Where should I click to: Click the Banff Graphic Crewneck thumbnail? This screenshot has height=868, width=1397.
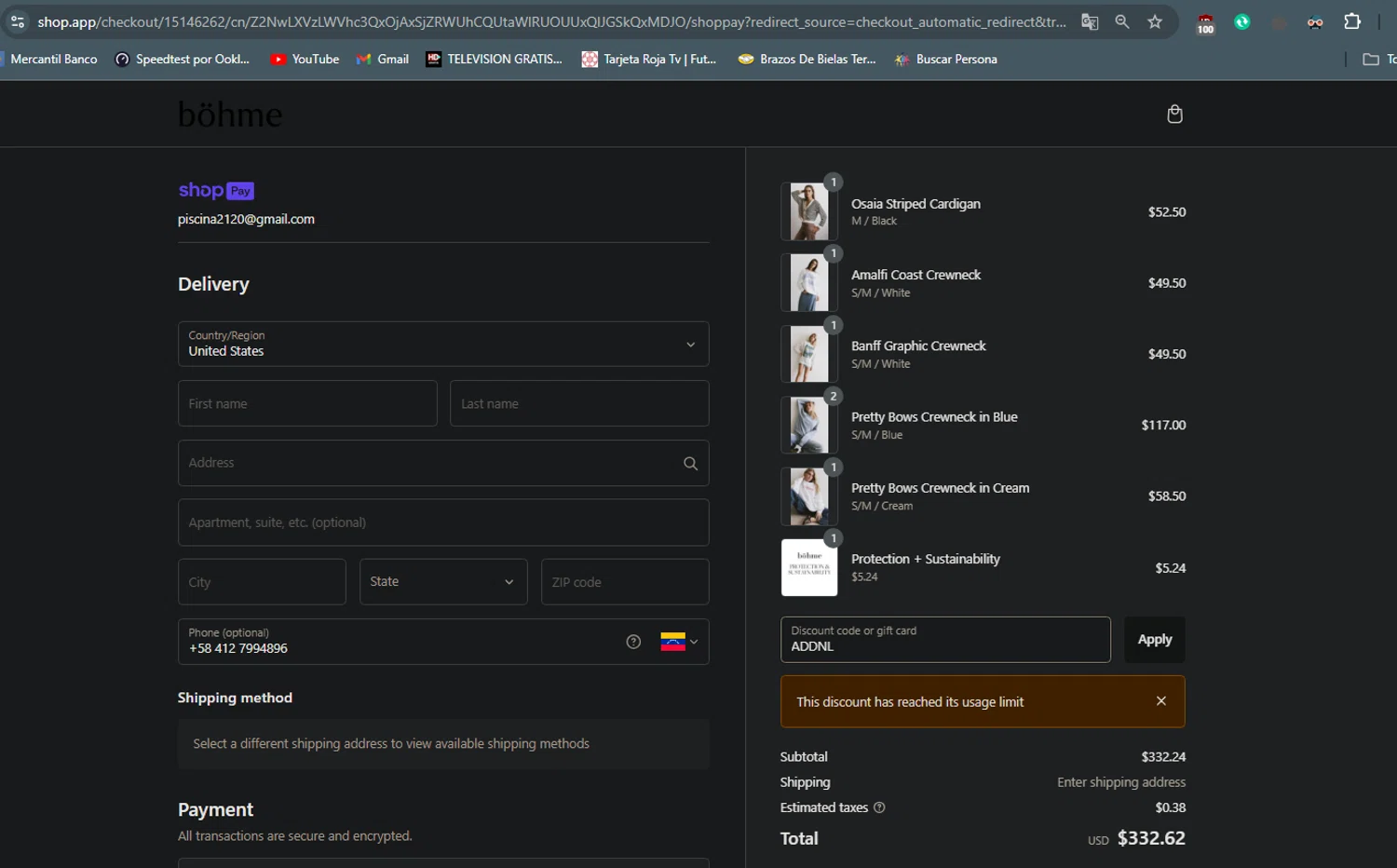[808, 354]
